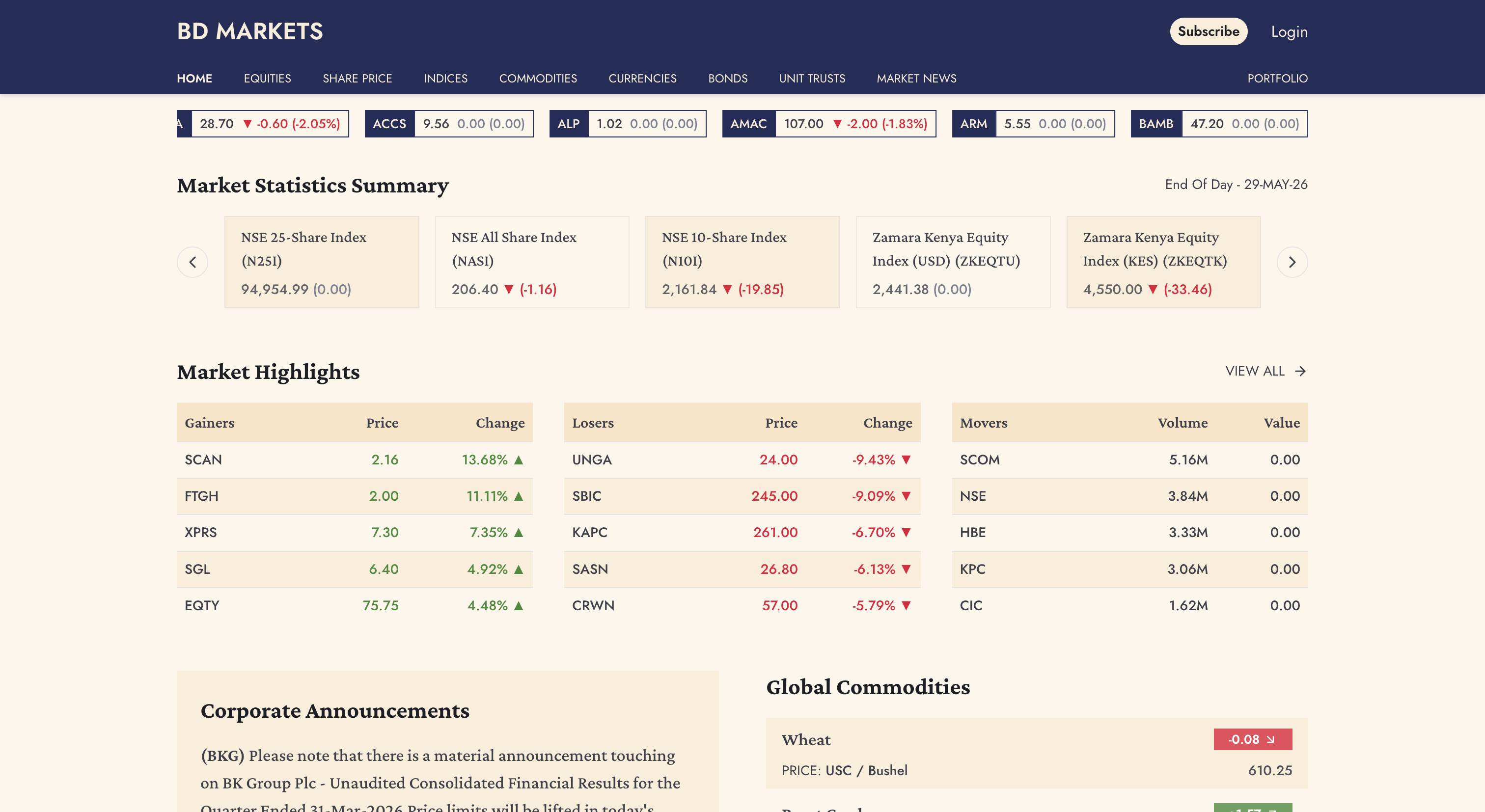Open the EQUITIES navigation item

tap(267, 79)
